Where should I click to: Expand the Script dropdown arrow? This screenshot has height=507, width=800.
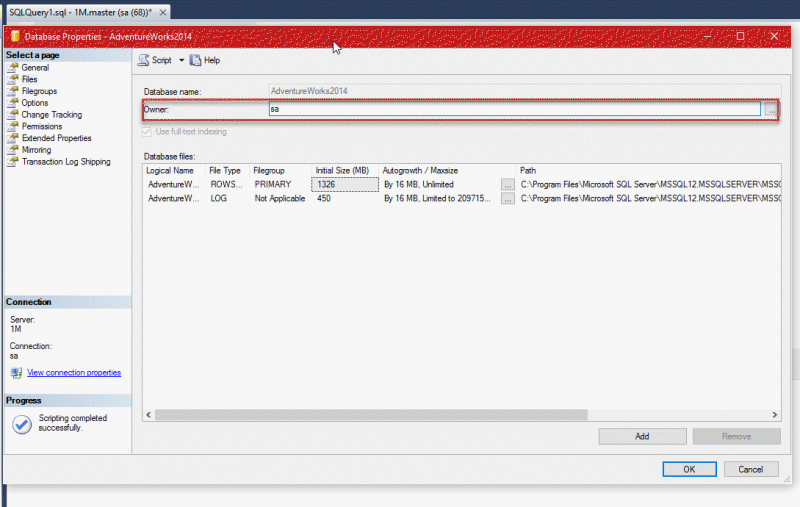(181, 60)
